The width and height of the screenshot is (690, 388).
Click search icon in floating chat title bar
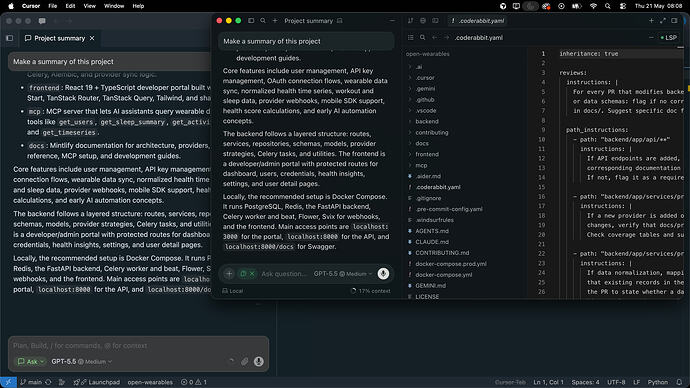coord(263,21)
